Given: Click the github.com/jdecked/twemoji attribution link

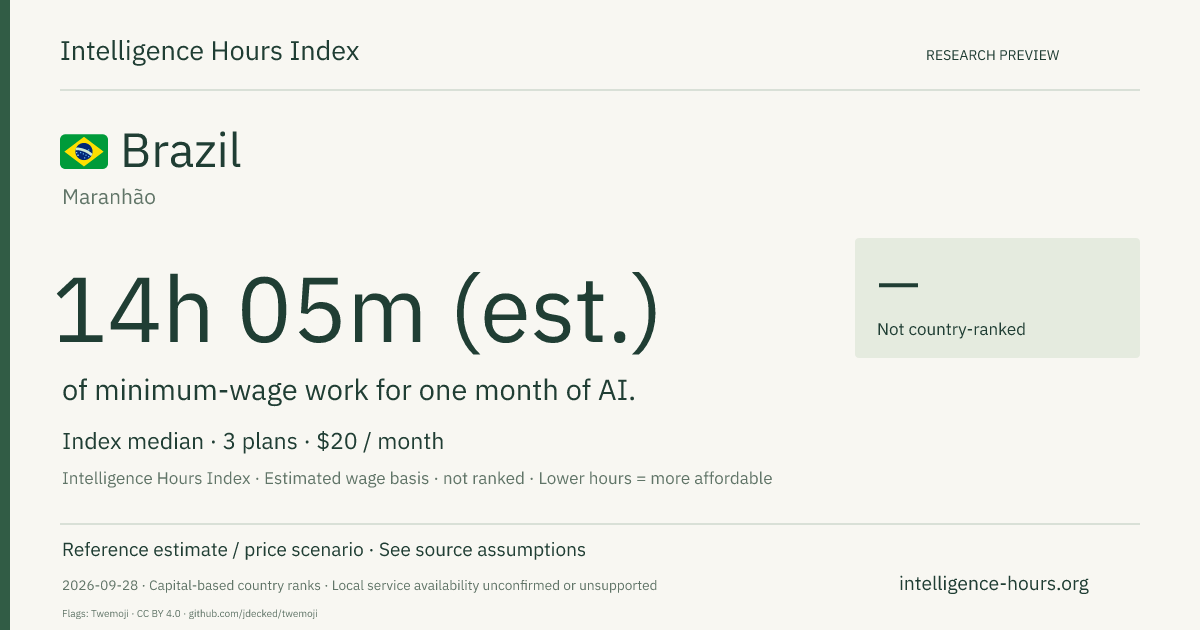Looking at the screenshot, I should (x=253, y=613).
